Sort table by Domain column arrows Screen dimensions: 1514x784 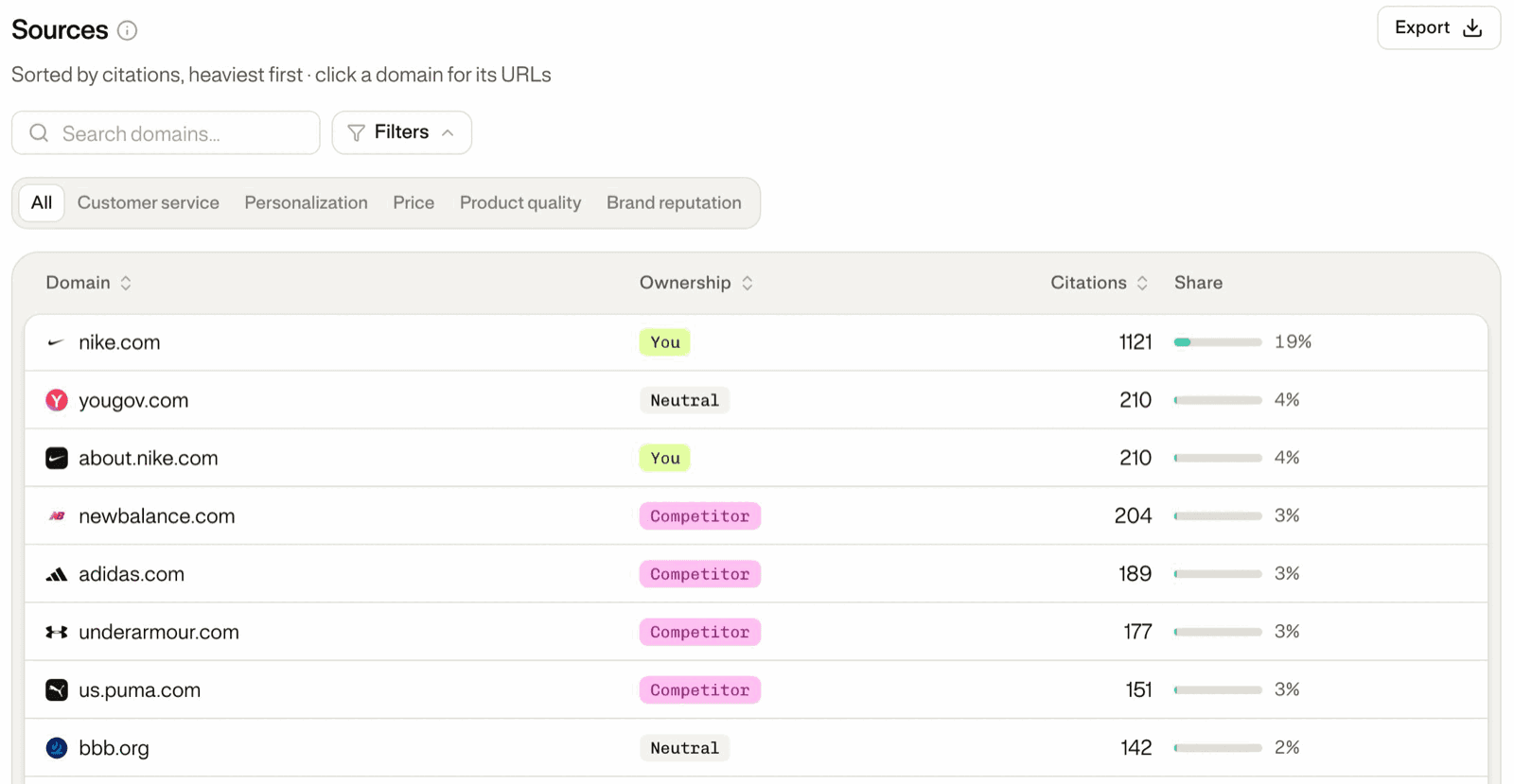click(126, 283)
